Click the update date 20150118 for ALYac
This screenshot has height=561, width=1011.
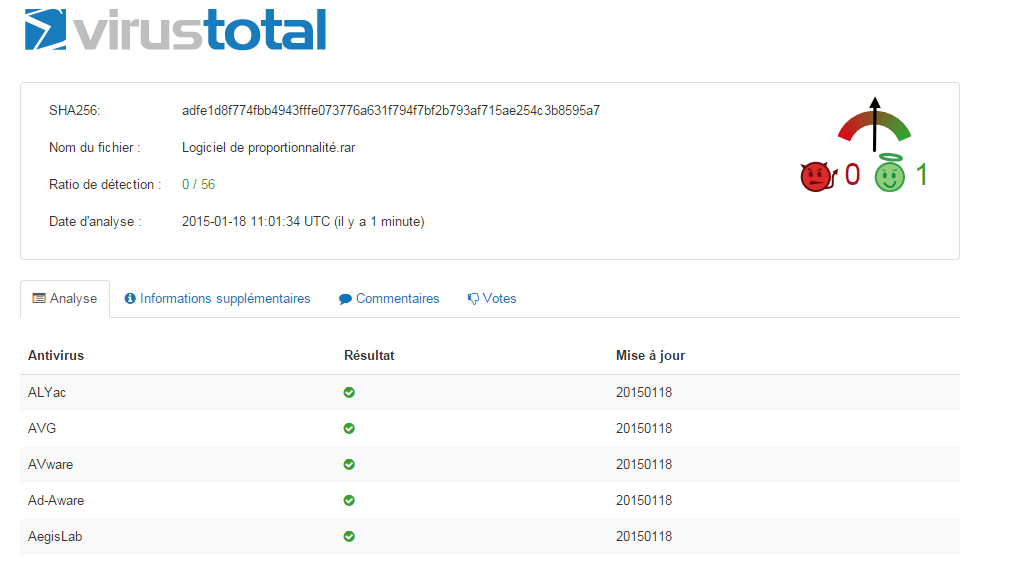click(643, 392)
